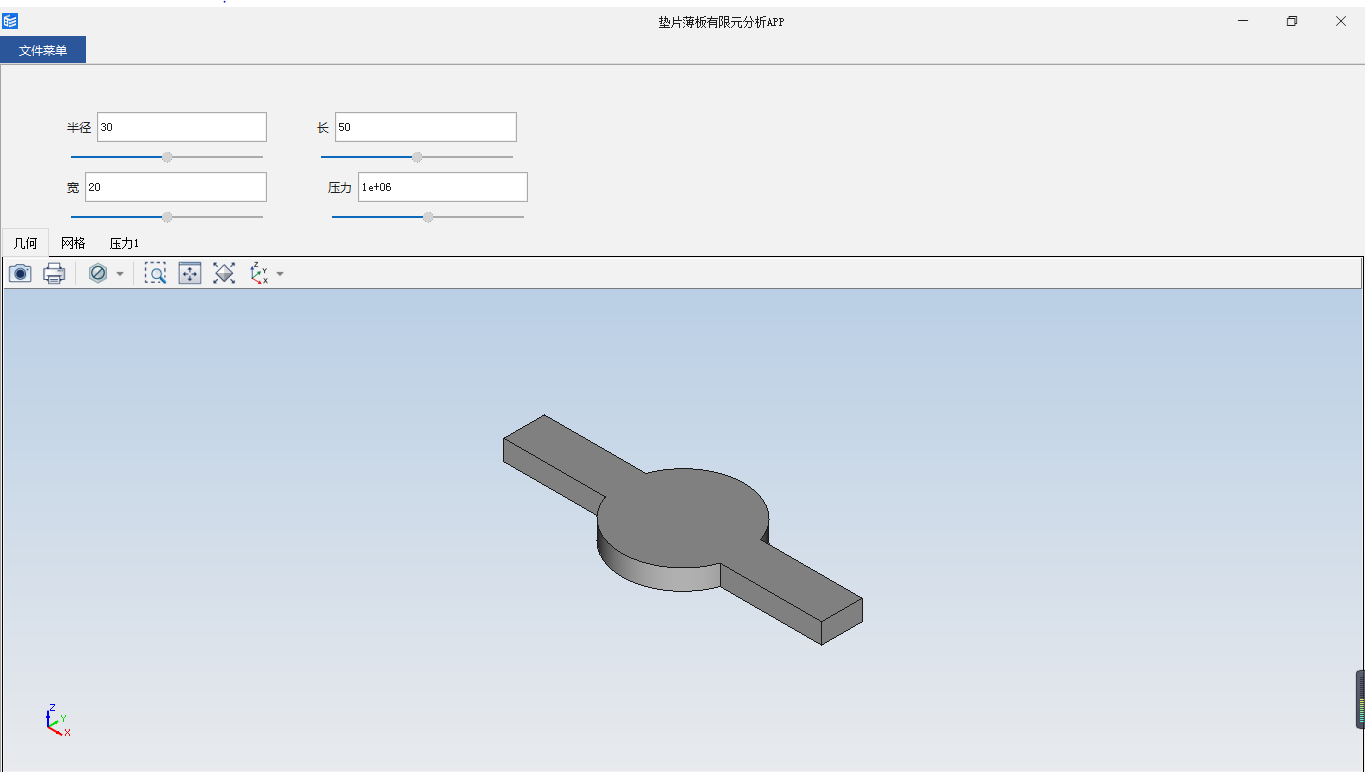Click the app icon in the title bar
Image resolution: width=1365 pixels, height=772 pixels.
tap(10, 21)
